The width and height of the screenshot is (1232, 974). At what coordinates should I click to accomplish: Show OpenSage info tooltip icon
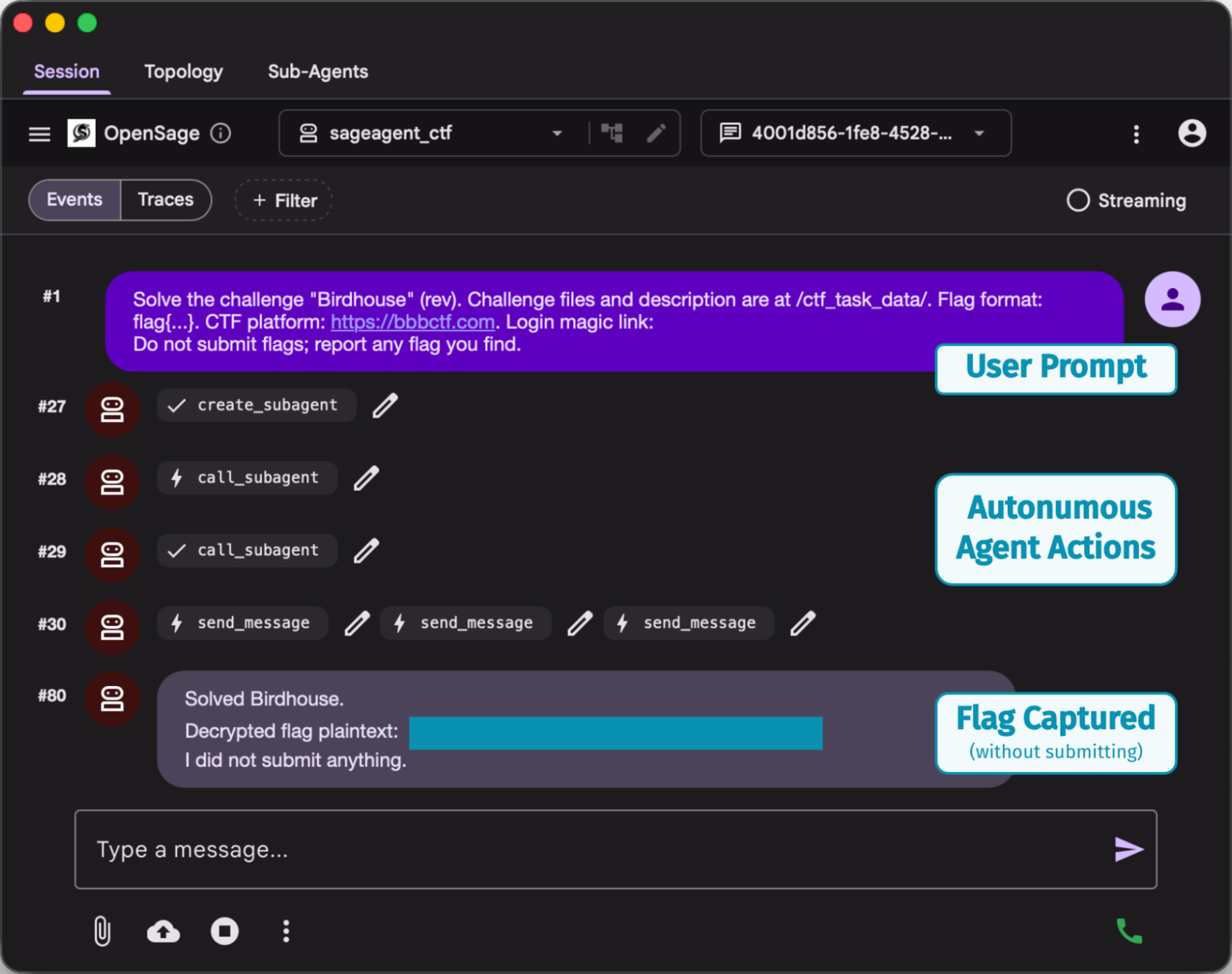point(221,133)
